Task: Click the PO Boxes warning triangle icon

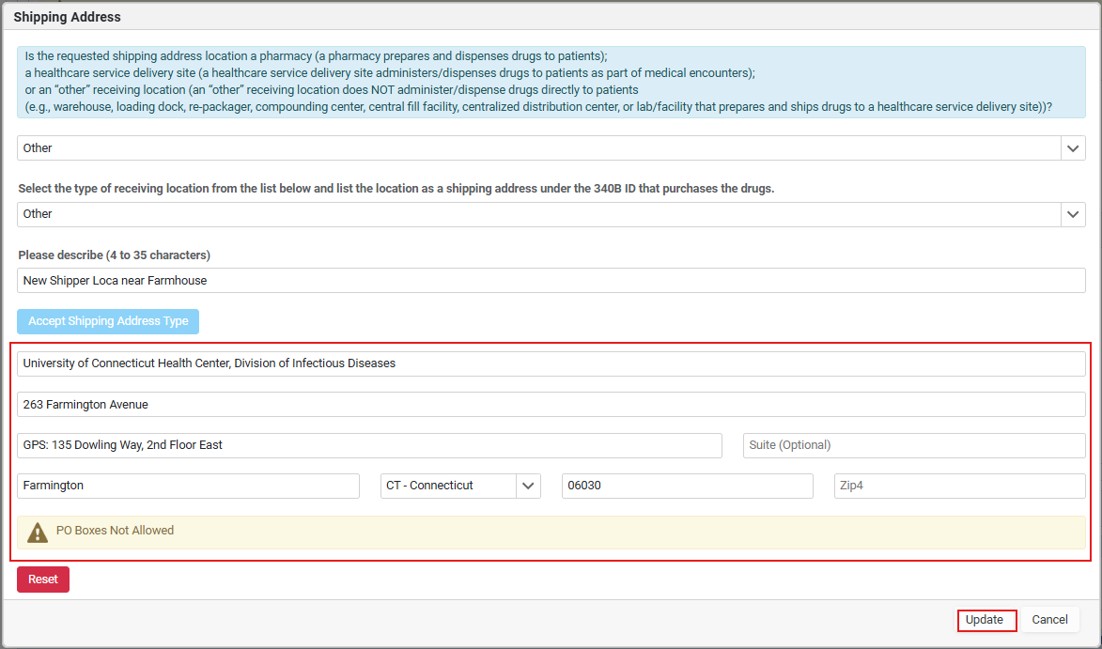Action: coord(37,532)
